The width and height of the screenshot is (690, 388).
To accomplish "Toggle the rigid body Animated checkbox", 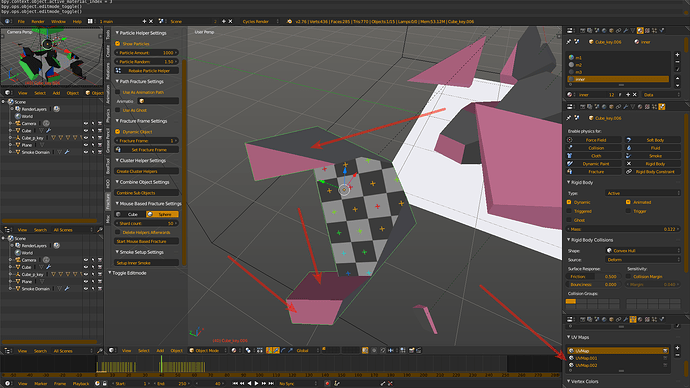I will pos(628,202).
